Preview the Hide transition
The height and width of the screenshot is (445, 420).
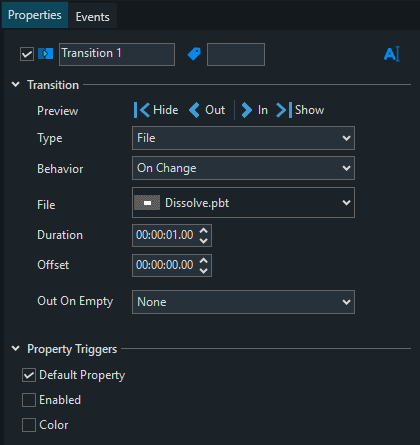click(156, 110)
